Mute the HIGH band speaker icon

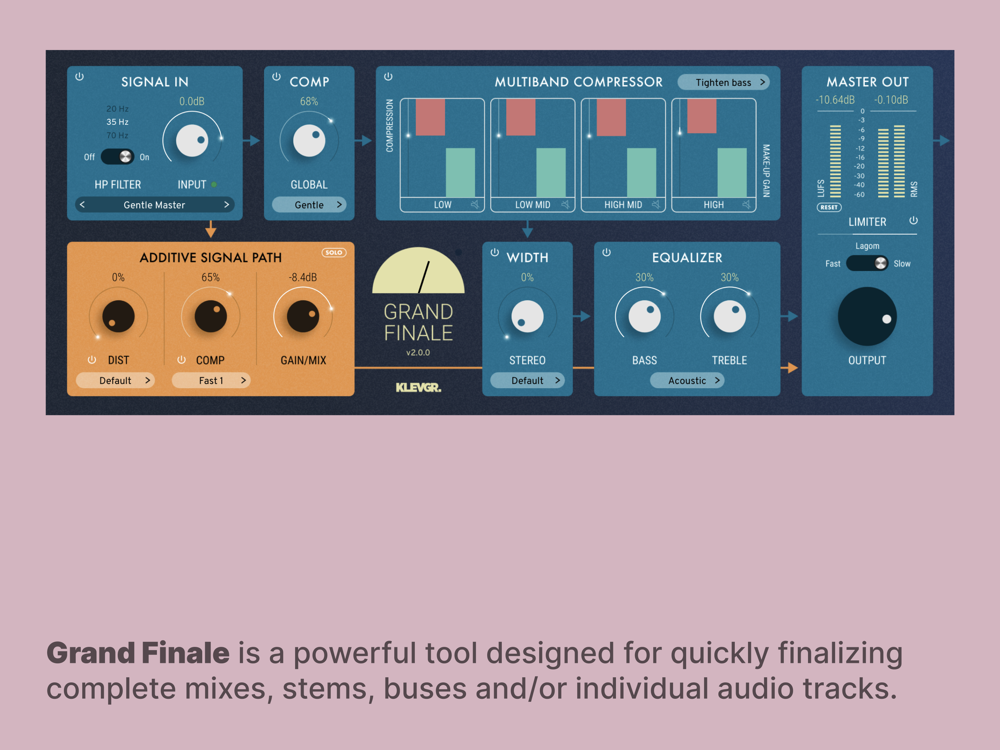[x=746, y=205]
